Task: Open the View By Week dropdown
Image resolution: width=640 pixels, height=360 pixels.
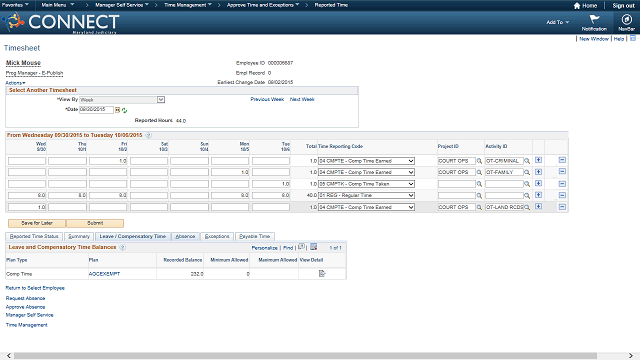Action: 122,100
